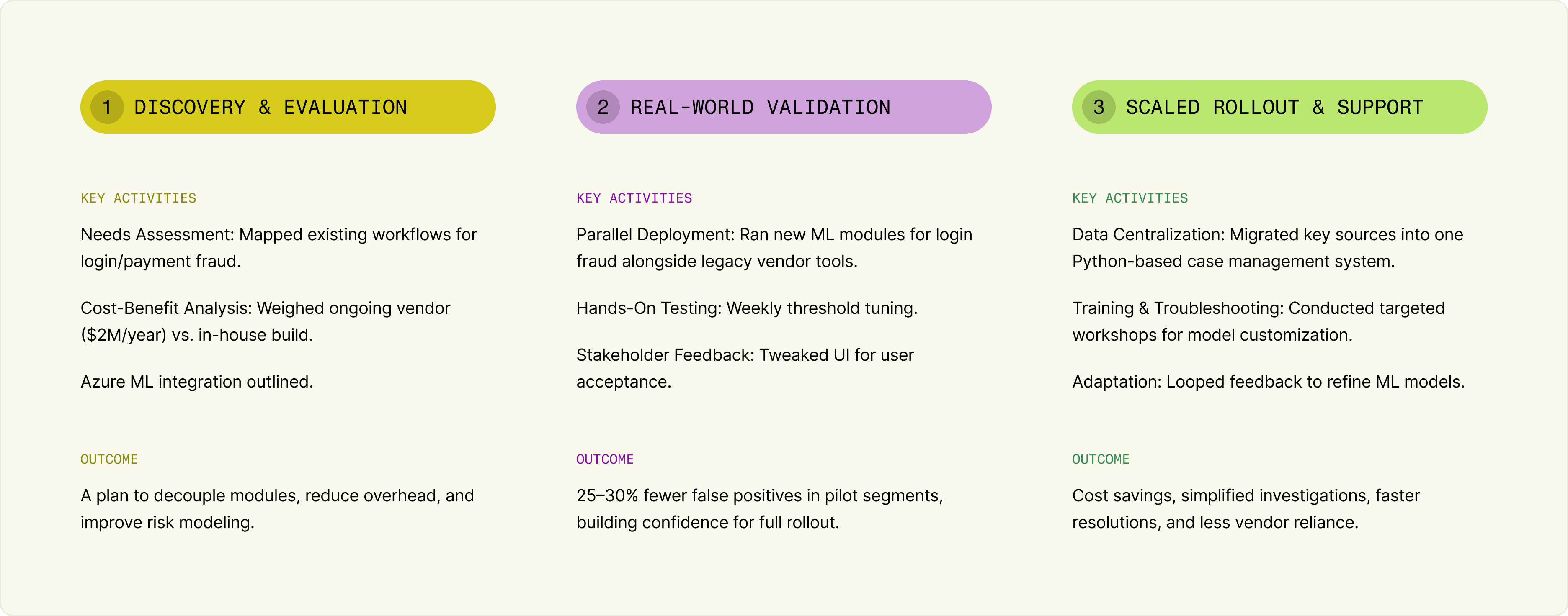Viewport: 1568px width, 616px height.
Task: Click the Data Centralization paragraph
Action: pyautogui.click(x=1267, y=247)
